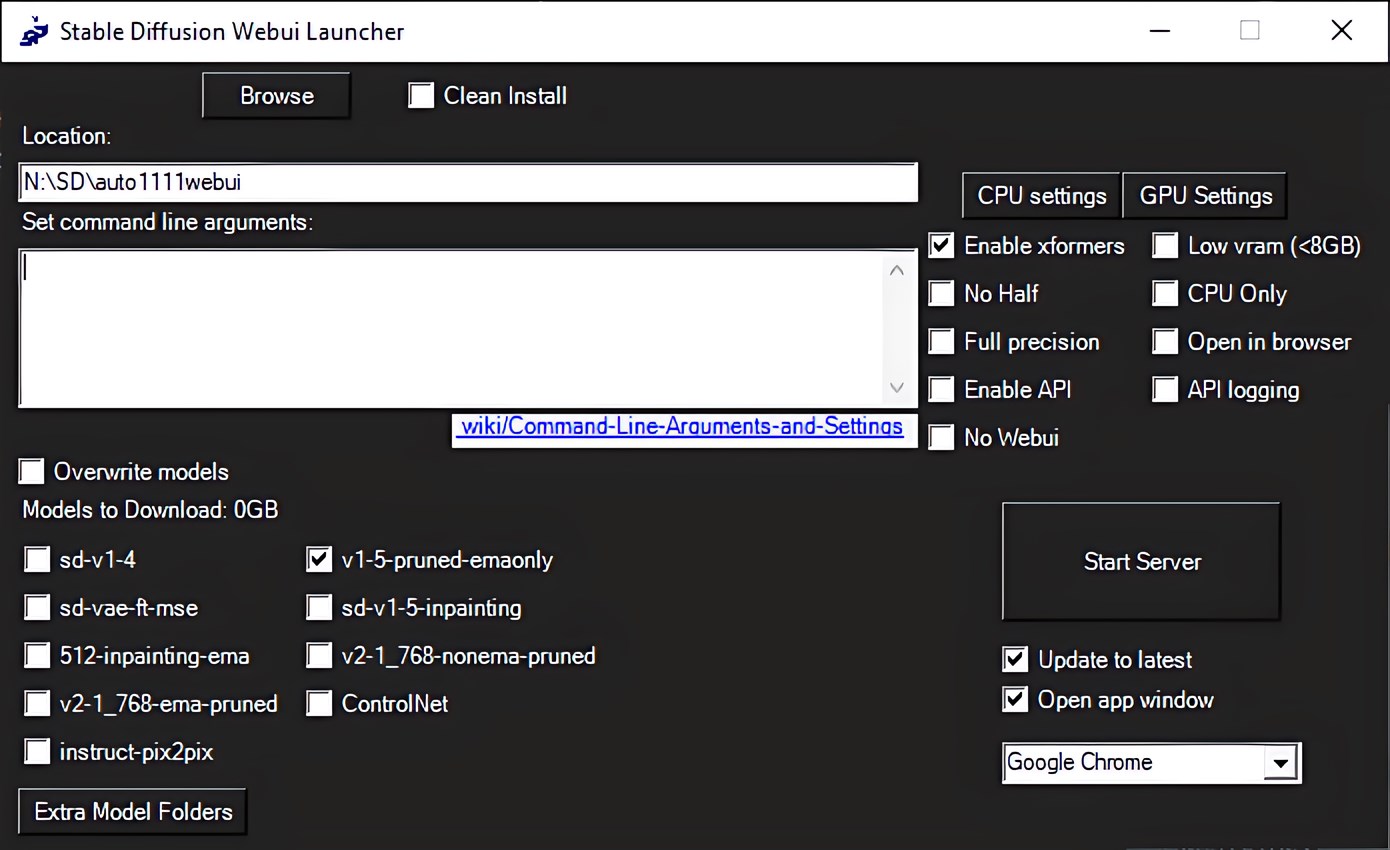
Task: Check the CPU Only option
Action: click(1165, 294)
